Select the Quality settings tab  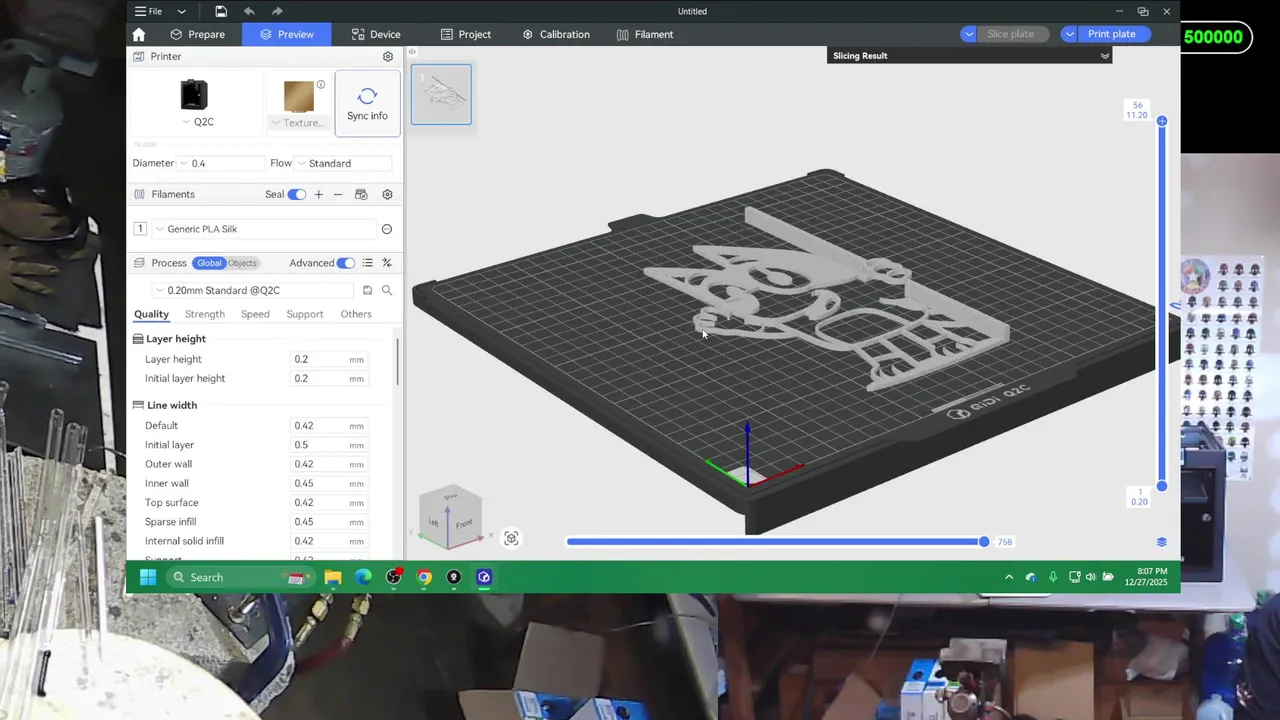(x=152, y=314)
